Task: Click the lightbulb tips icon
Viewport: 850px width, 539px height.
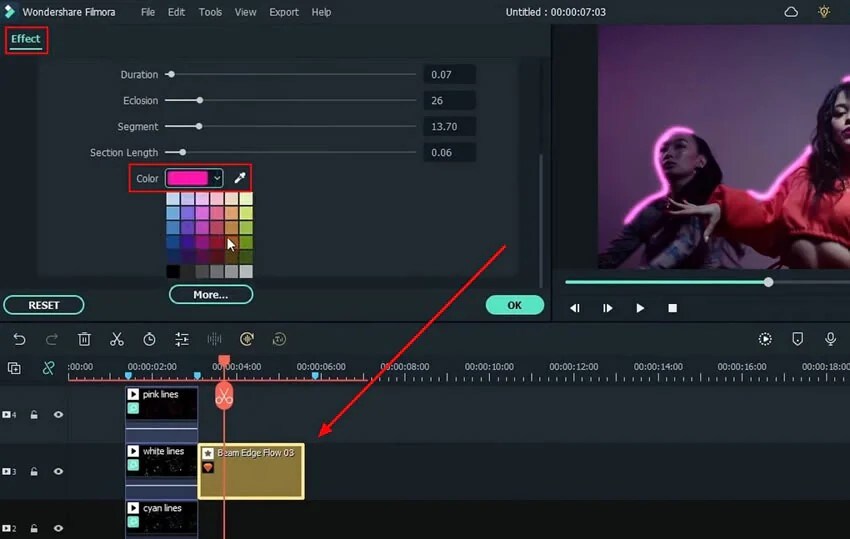Action: (824, 11)
